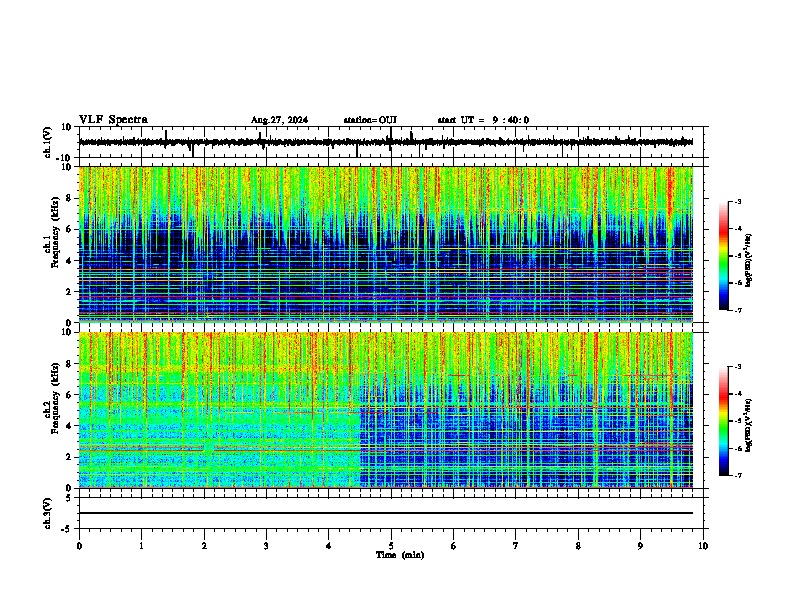Click the time axis tick label '5'
Image resolution: width=792 pixels, height=612 pixels.
click(x=391, y=546)
